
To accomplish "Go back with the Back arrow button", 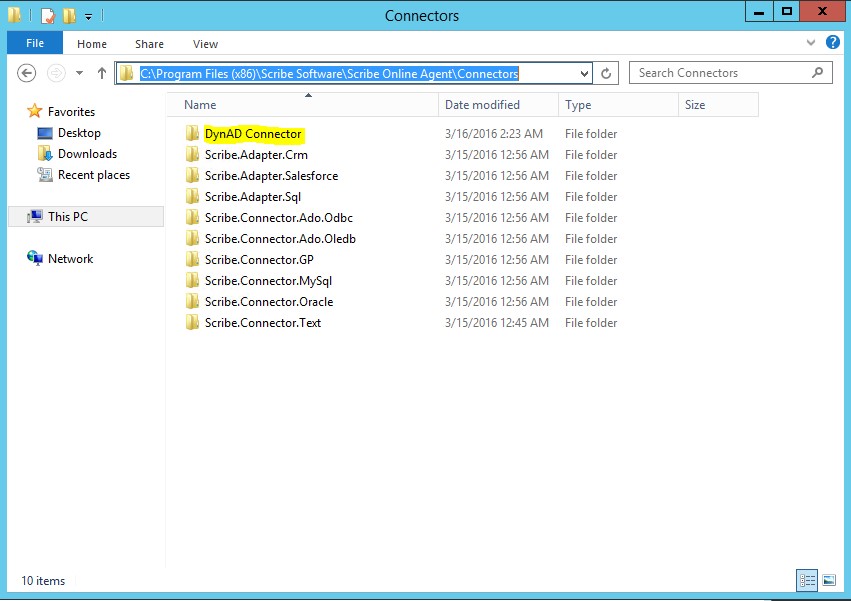I will pos(27,73).
